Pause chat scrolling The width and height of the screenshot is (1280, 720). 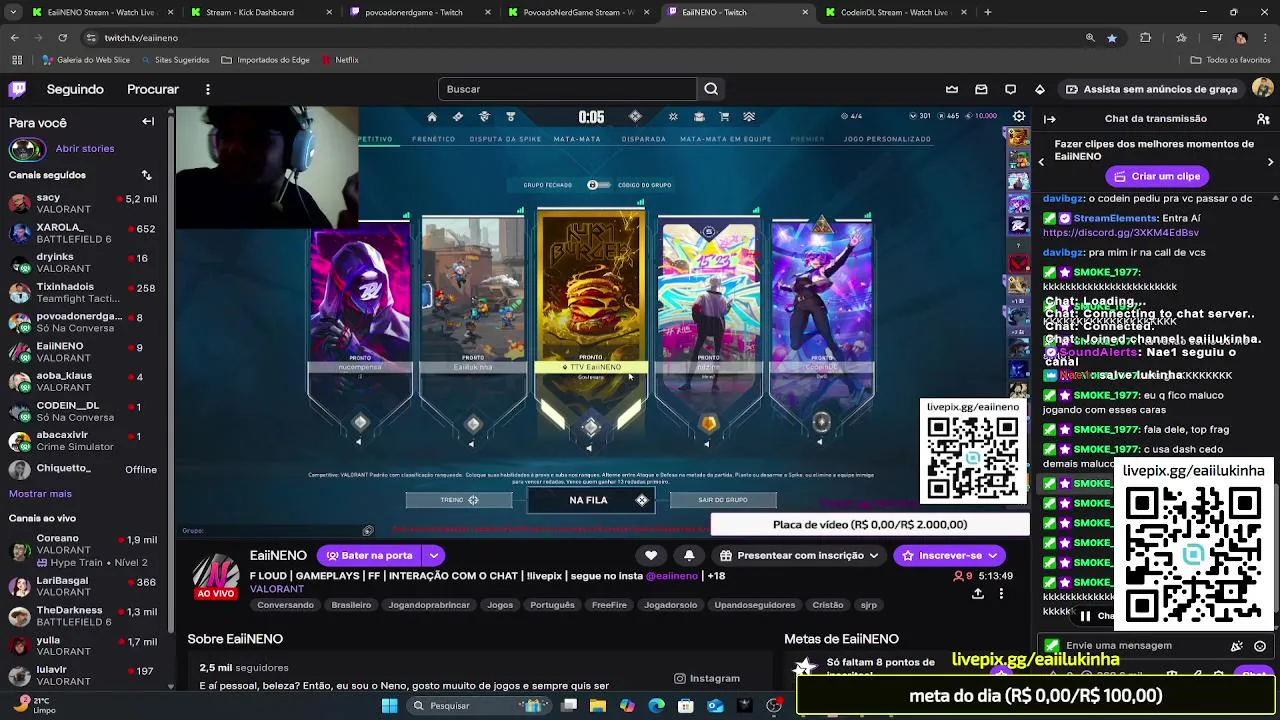point(1085,616)
